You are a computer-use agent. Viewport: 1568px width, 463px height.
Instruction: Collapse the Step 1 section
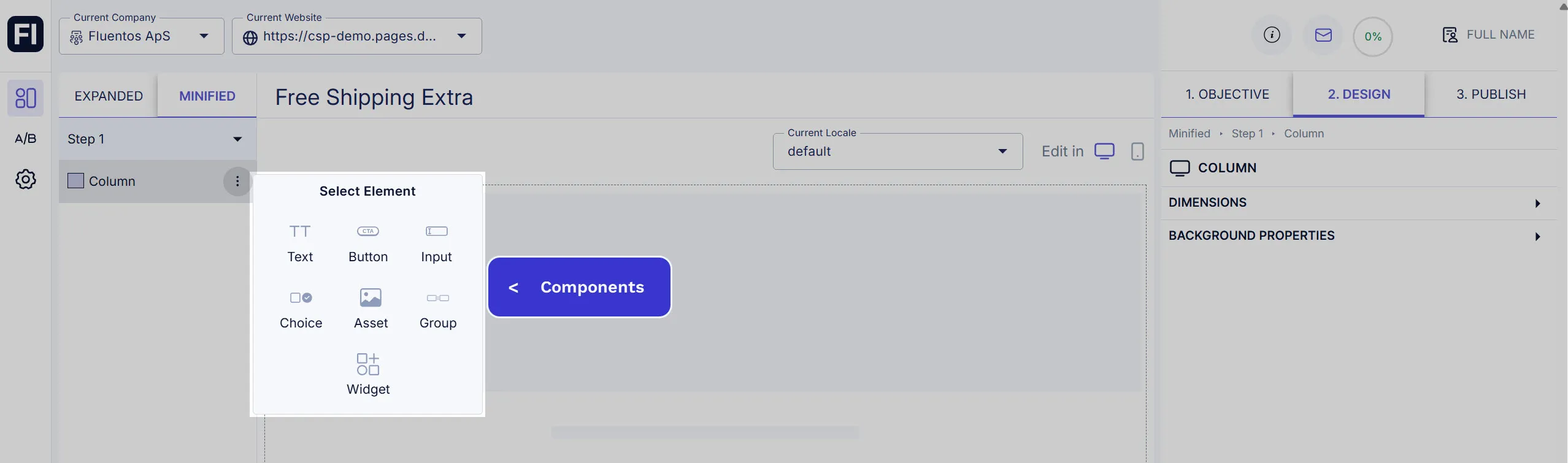pyautogui.click(x=237, y=139)
